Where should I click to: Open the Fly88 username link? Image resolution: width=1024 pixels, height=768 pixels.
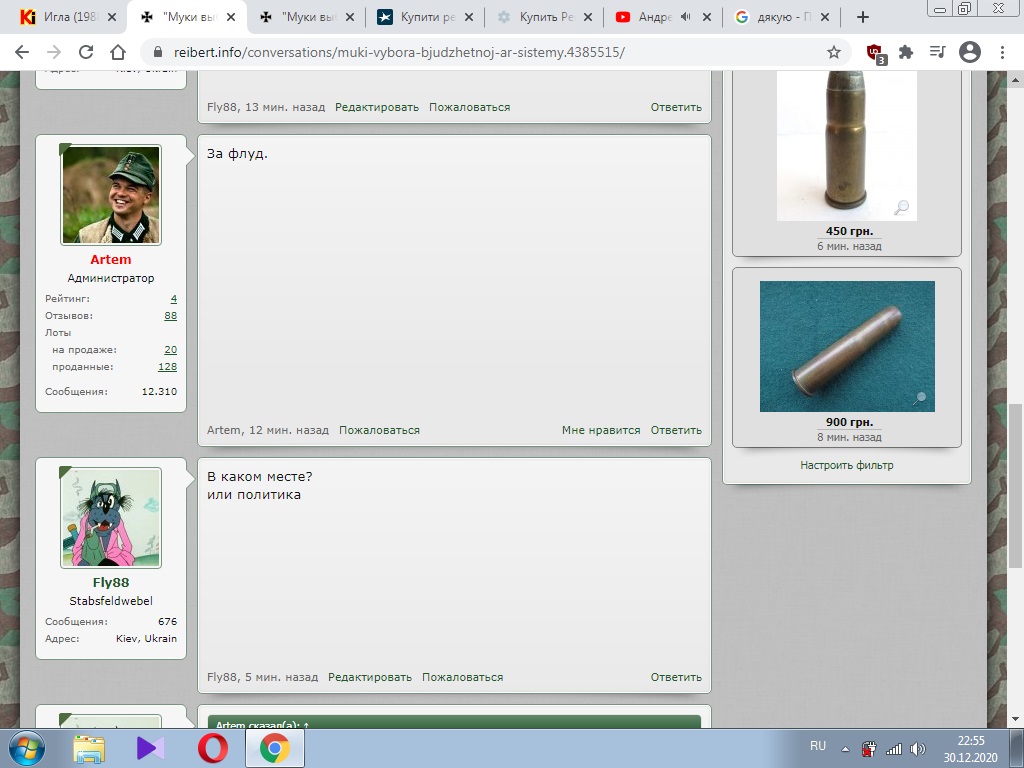(111, 583)
